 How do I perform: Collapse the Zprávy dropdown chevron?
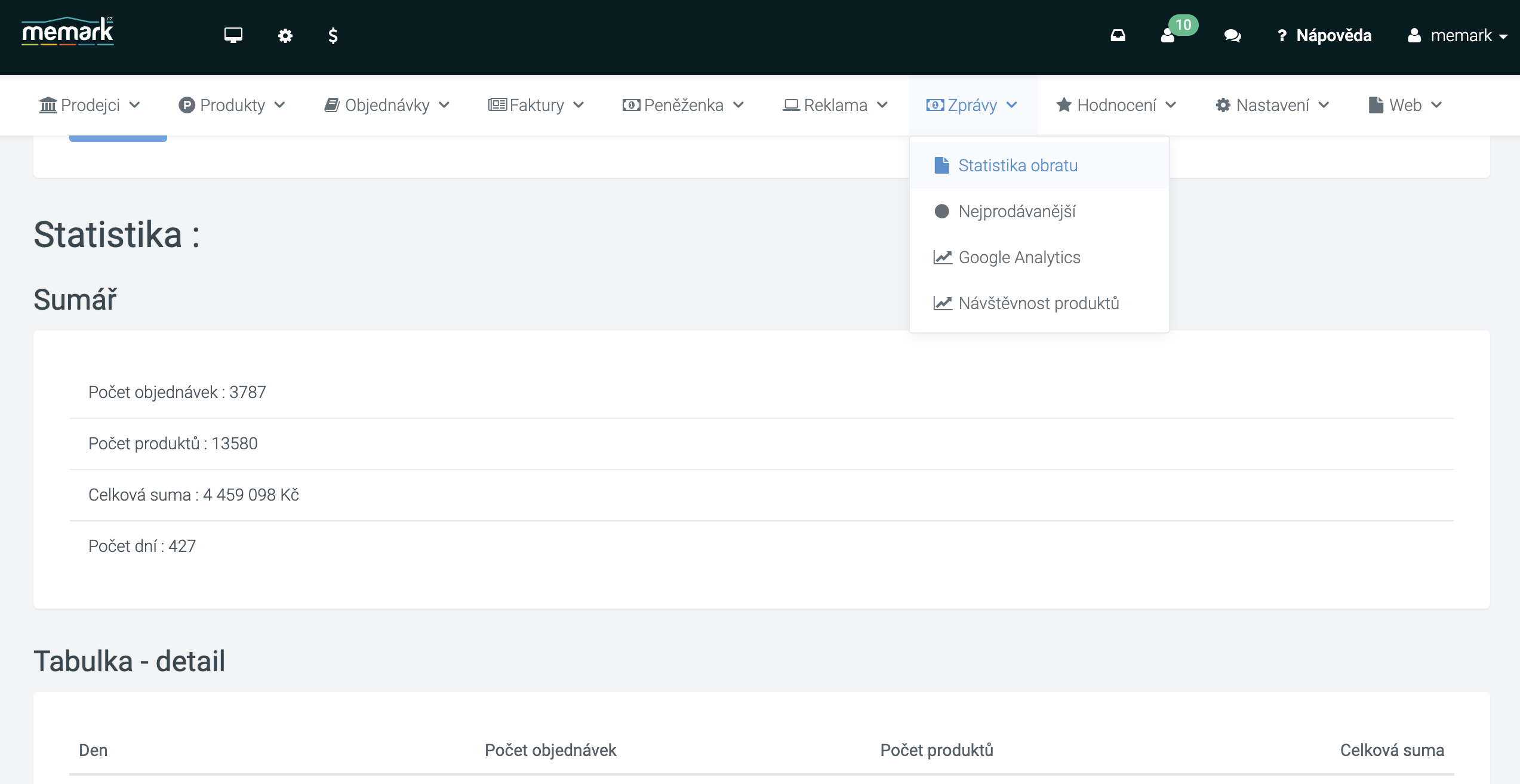[x=1011, y=105]
